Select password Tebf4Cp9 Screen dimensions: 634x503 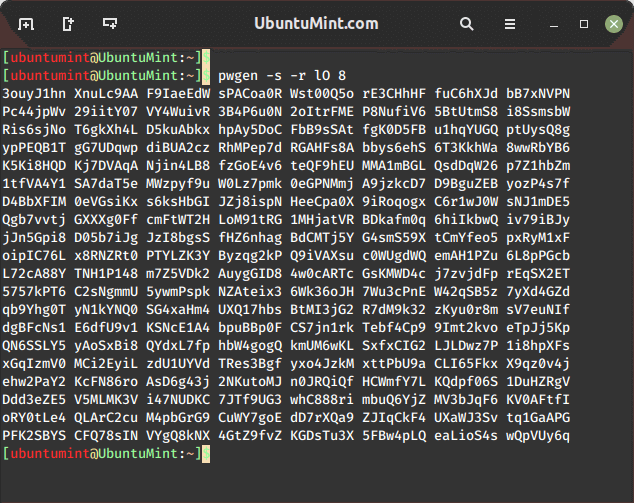tap(394, 328)
